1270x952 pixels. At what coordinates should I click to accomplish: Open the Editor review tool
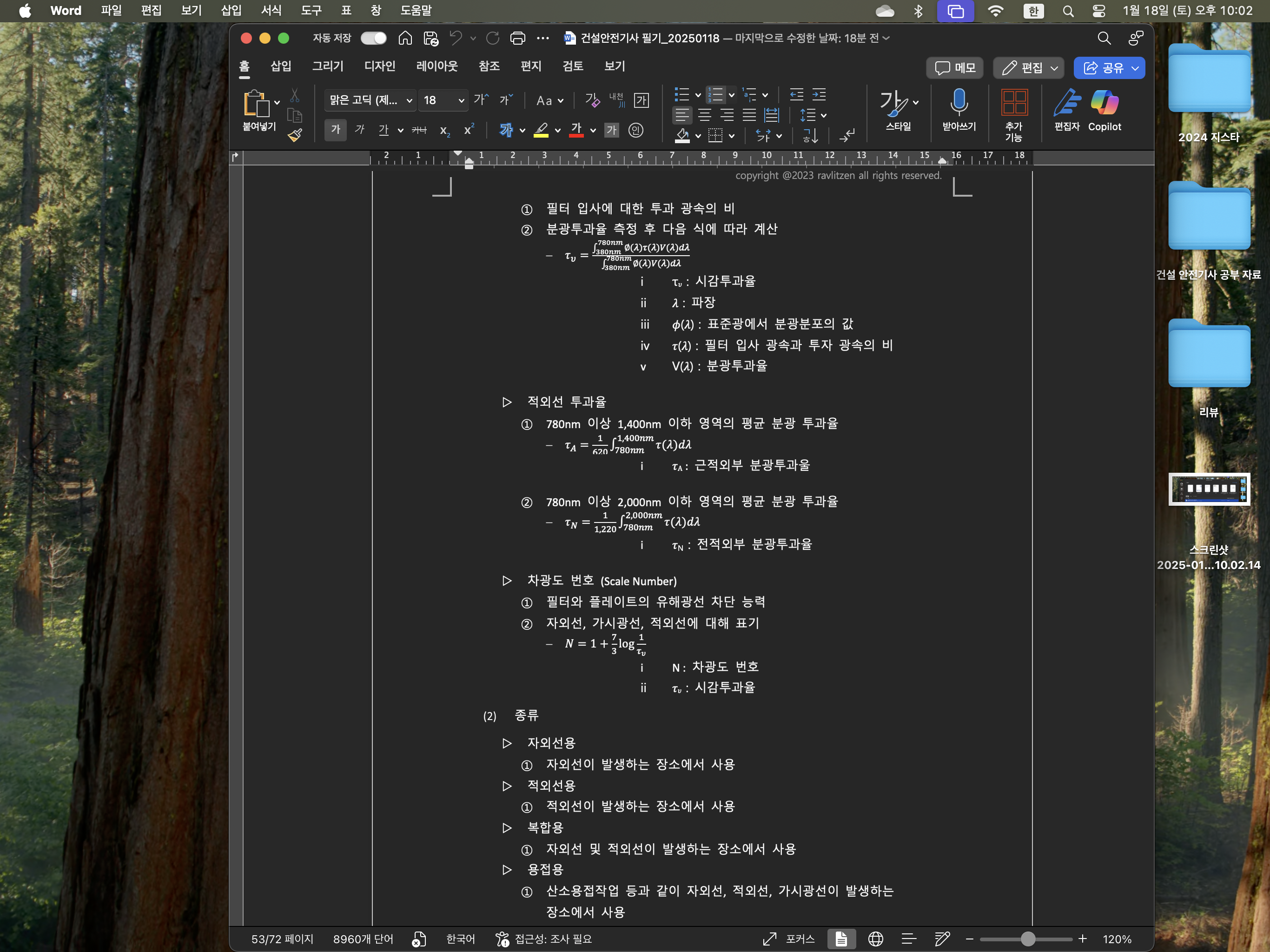point(1066,104)
